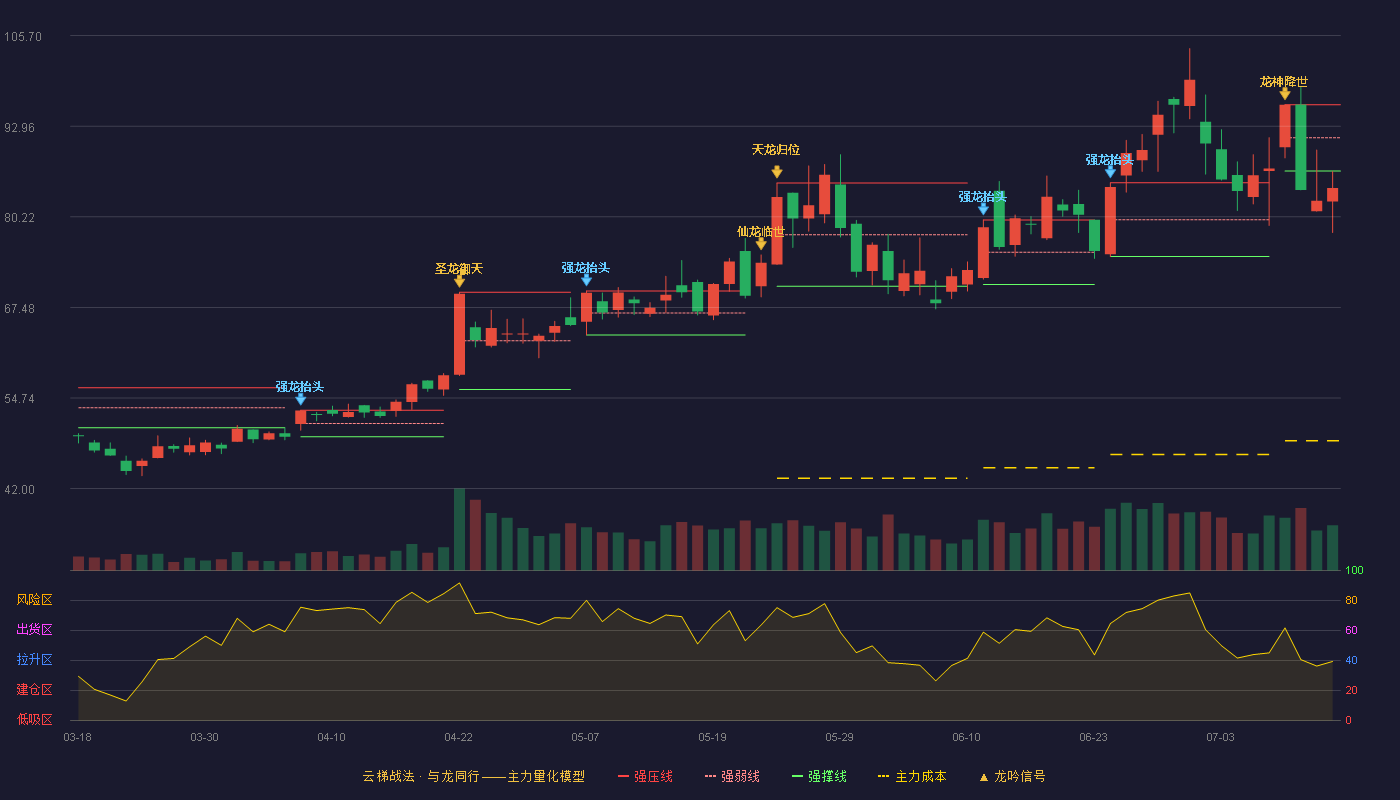Select the 龙神降世 signal label
The width and height of the screenshot is (1400, 800).
[1284, 82]
